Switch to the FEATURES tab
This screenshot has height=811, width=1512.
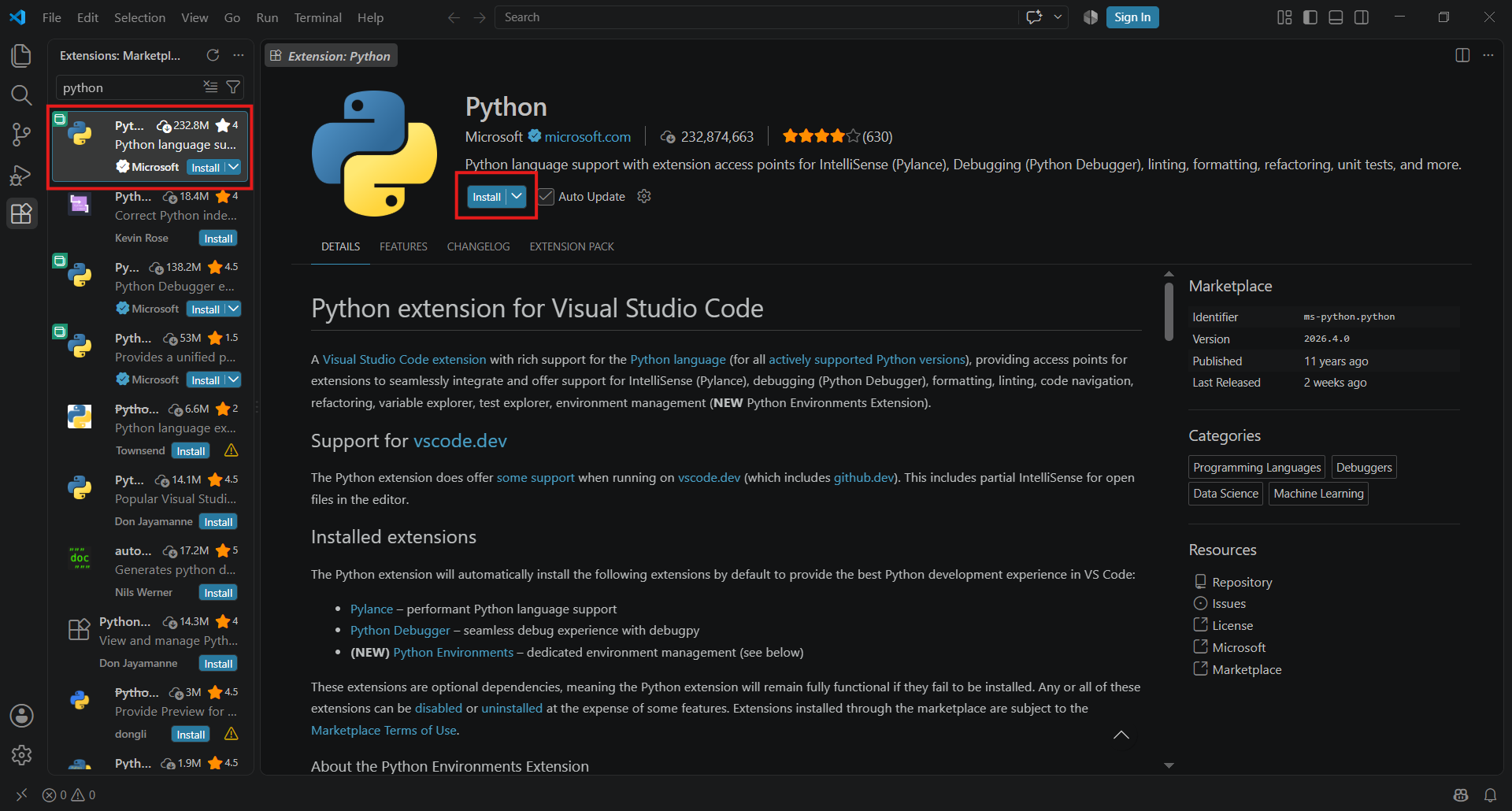click(x=403, y=246)
